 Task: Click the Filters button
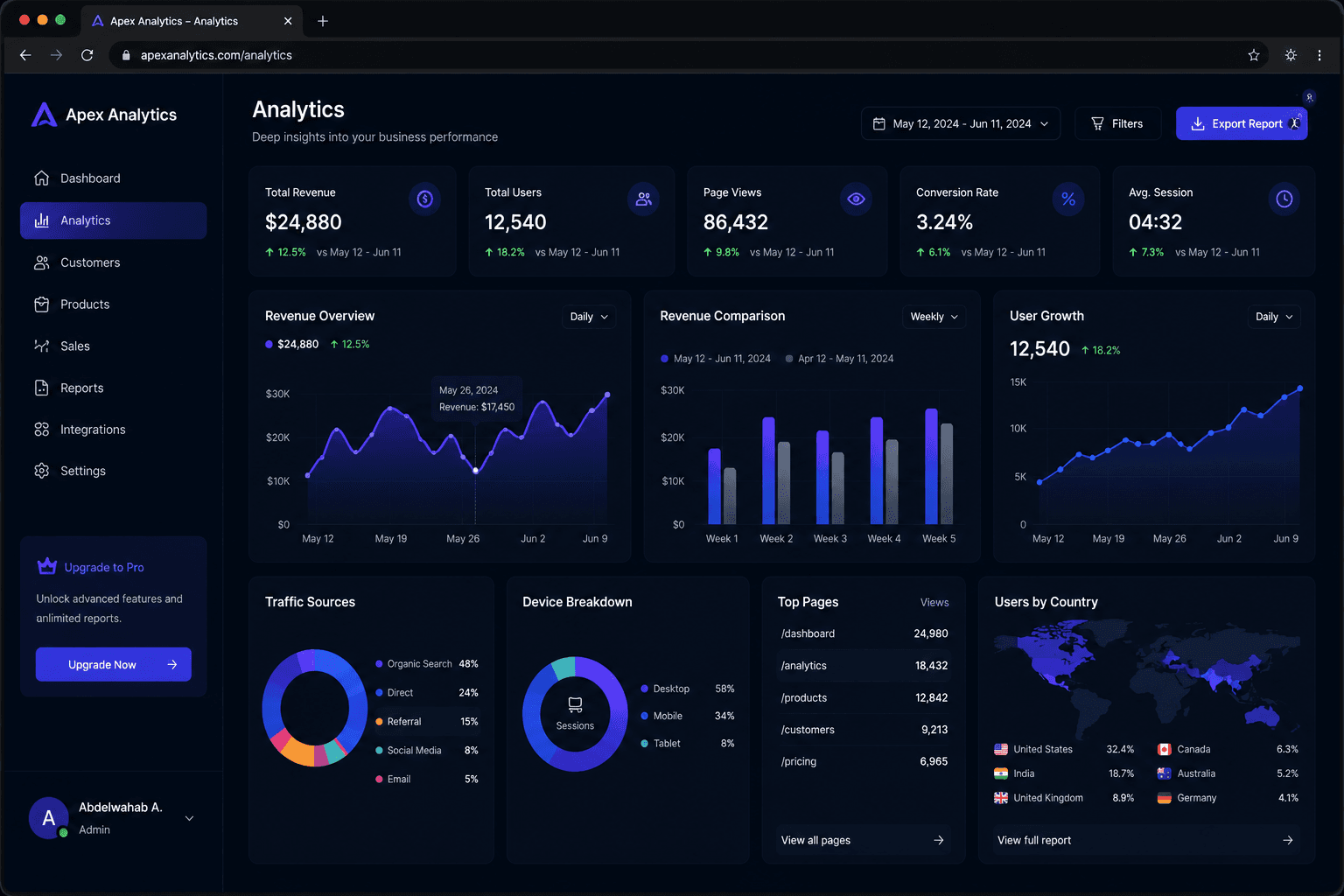point(1117,123)
